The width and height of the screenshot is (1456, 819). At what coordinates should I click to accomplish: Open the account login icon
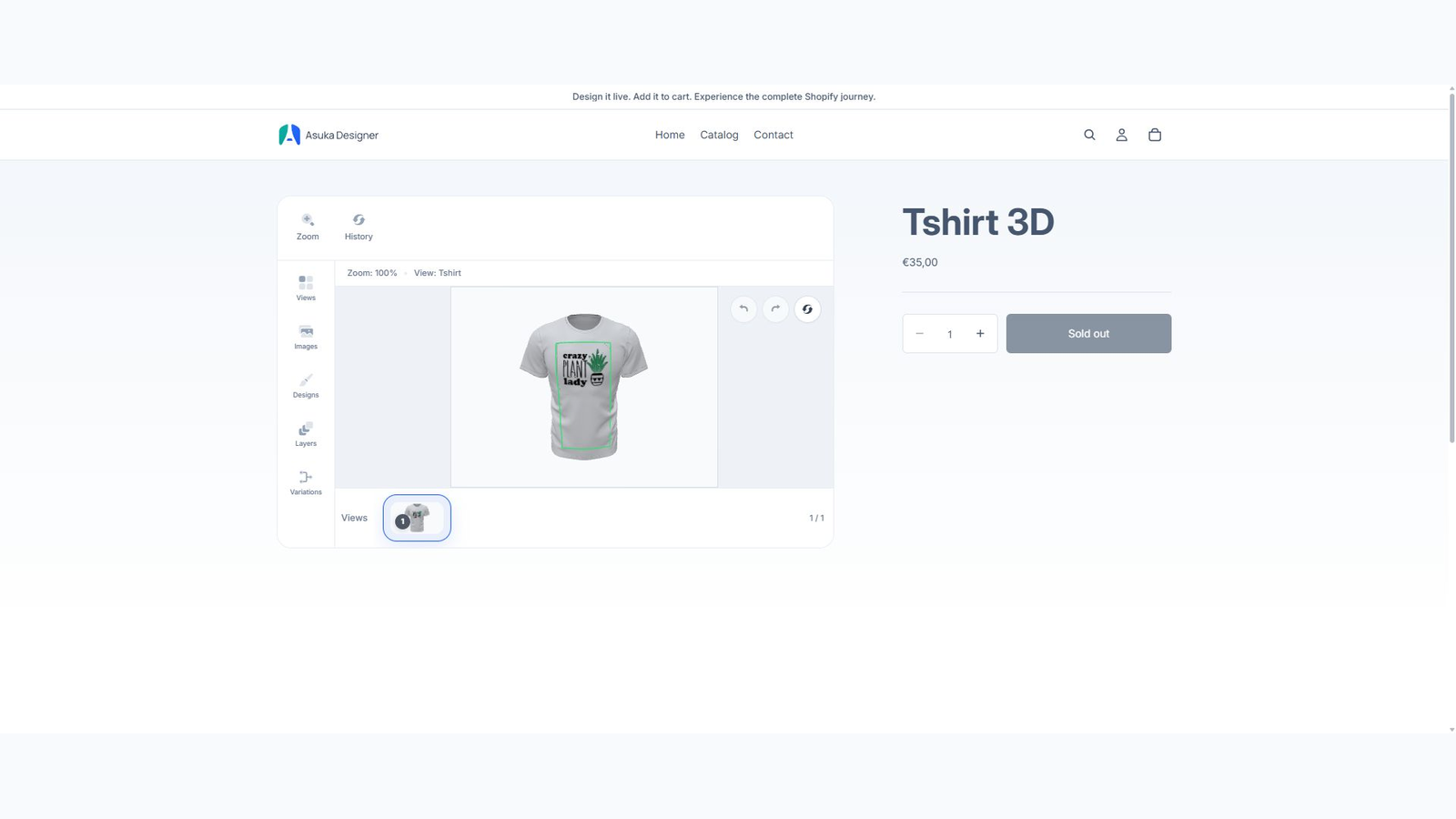[x=1122, y=135]
